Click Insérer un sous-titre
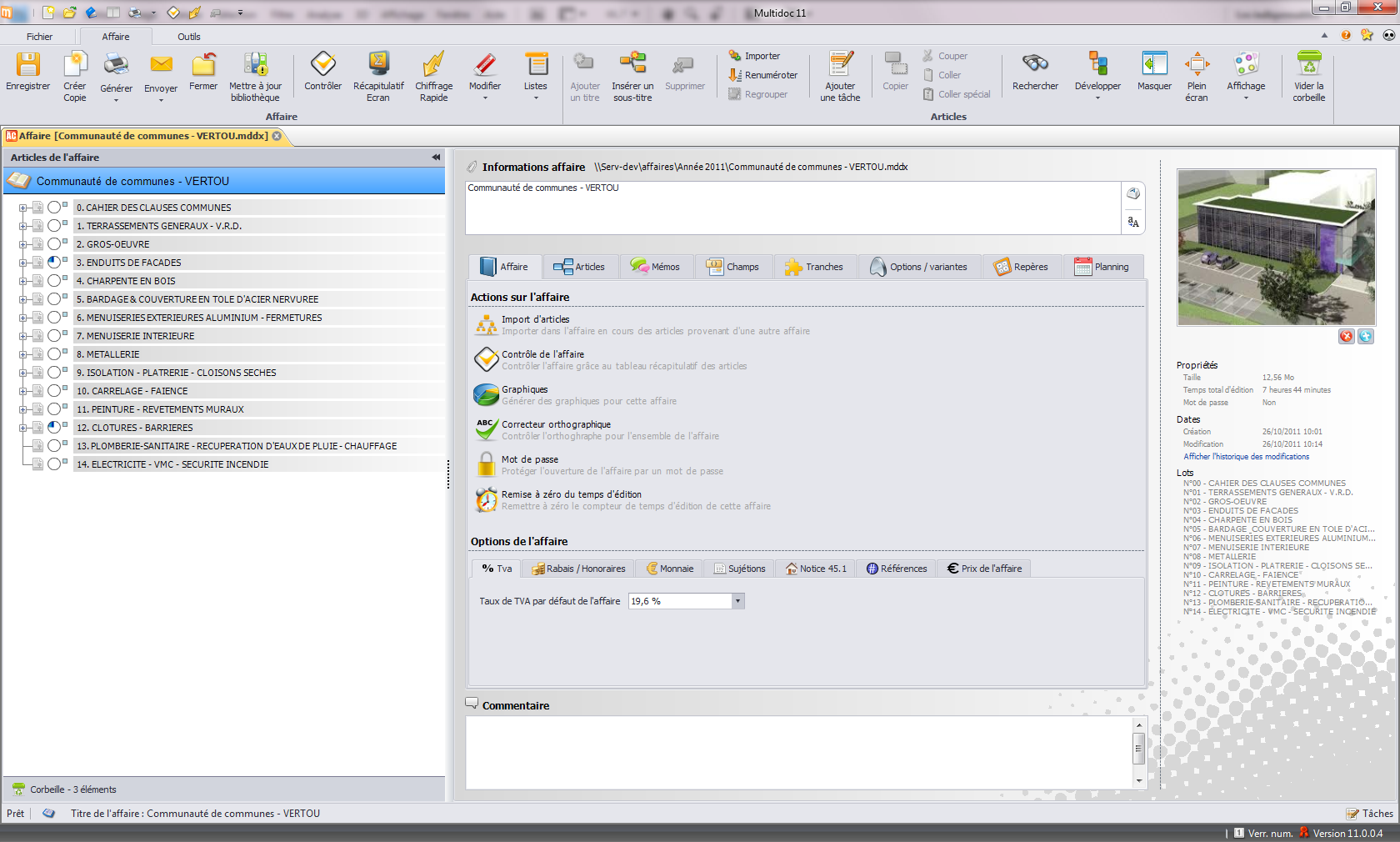 point(632,75)
